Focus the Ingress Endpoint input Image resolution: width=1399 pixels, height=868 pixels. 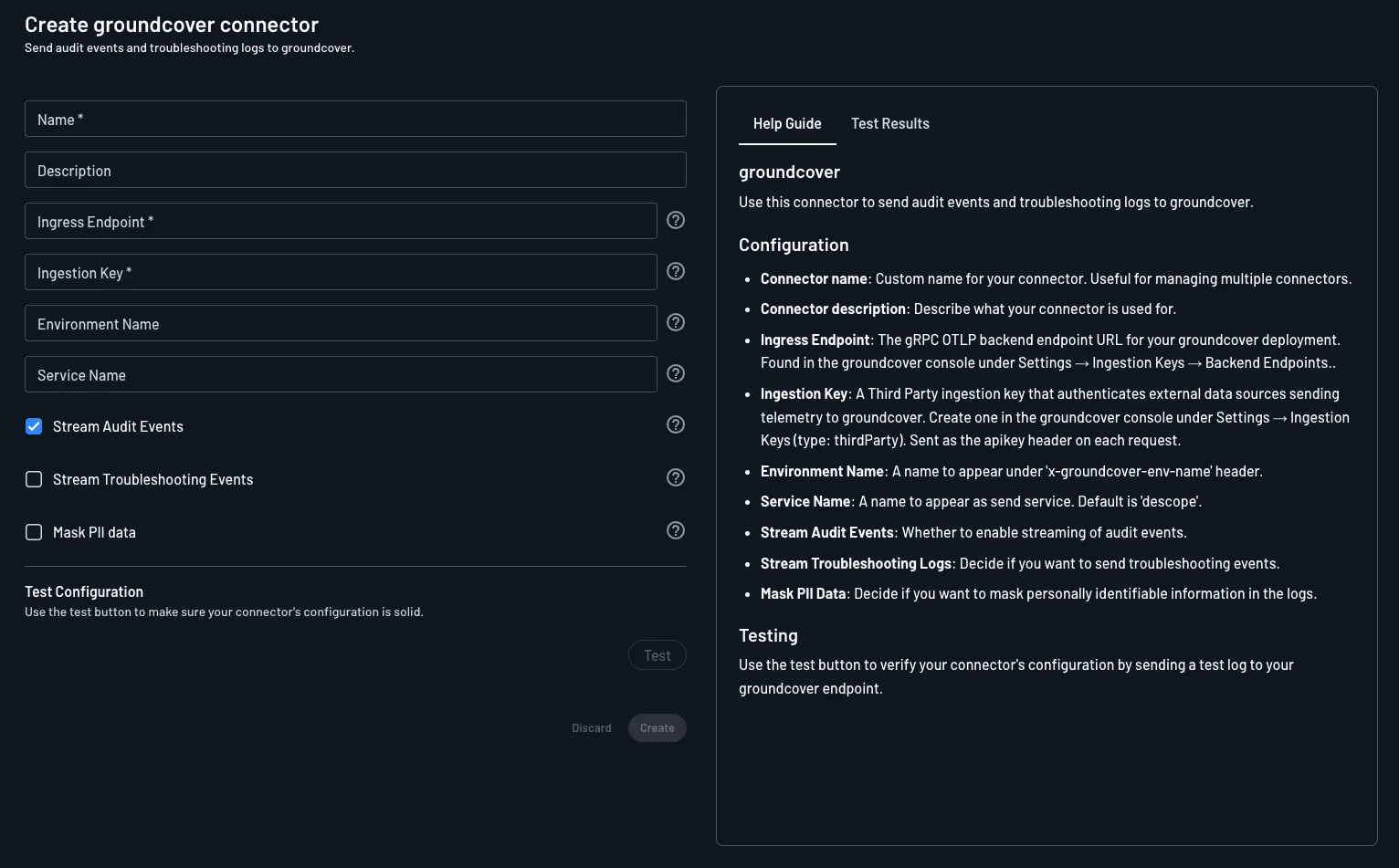(x=341, y=221)
